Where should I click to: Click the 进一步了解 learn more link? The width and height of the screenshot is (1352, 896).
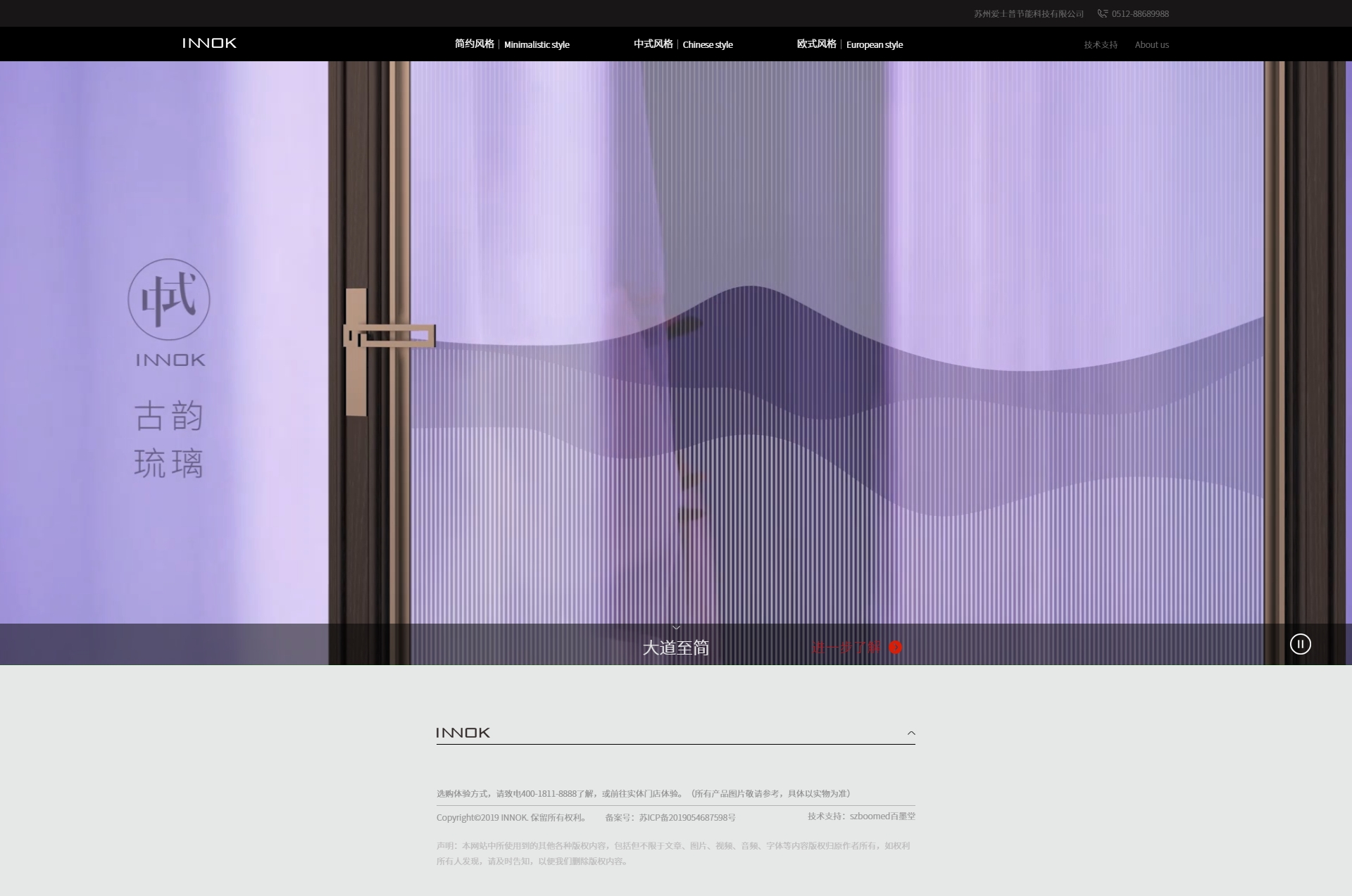pyautogui.click(x=846, y=648)
